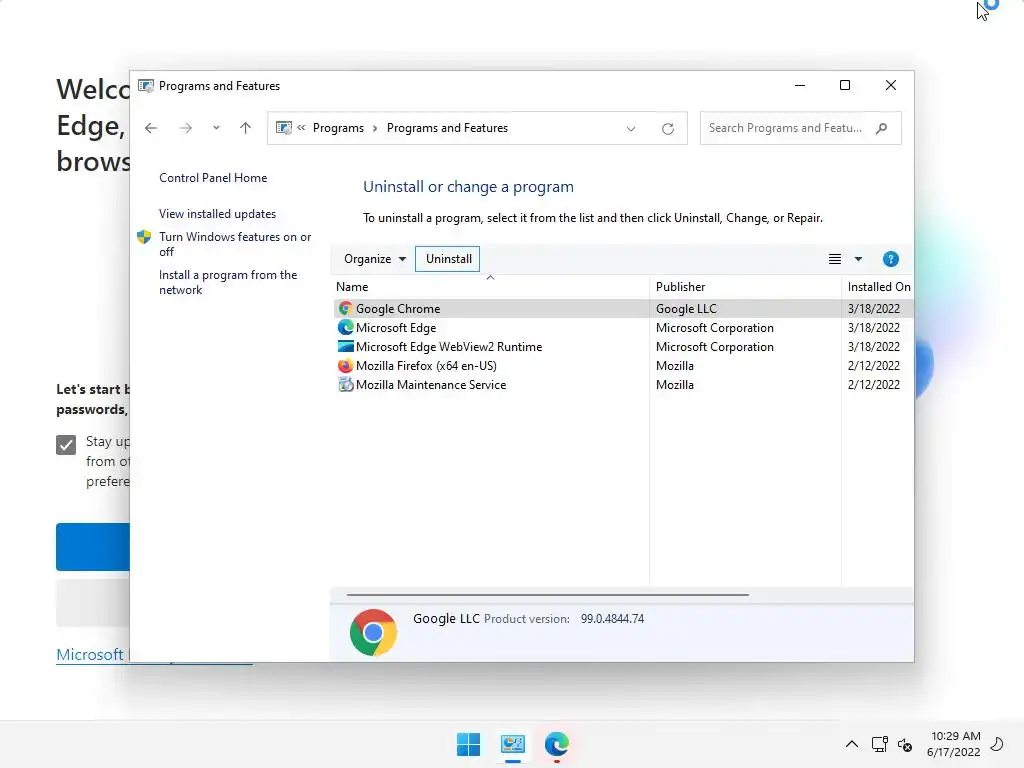Expand the More options view dropdown arrow
The image size is (1024, 768).
(x=859, y=259)
